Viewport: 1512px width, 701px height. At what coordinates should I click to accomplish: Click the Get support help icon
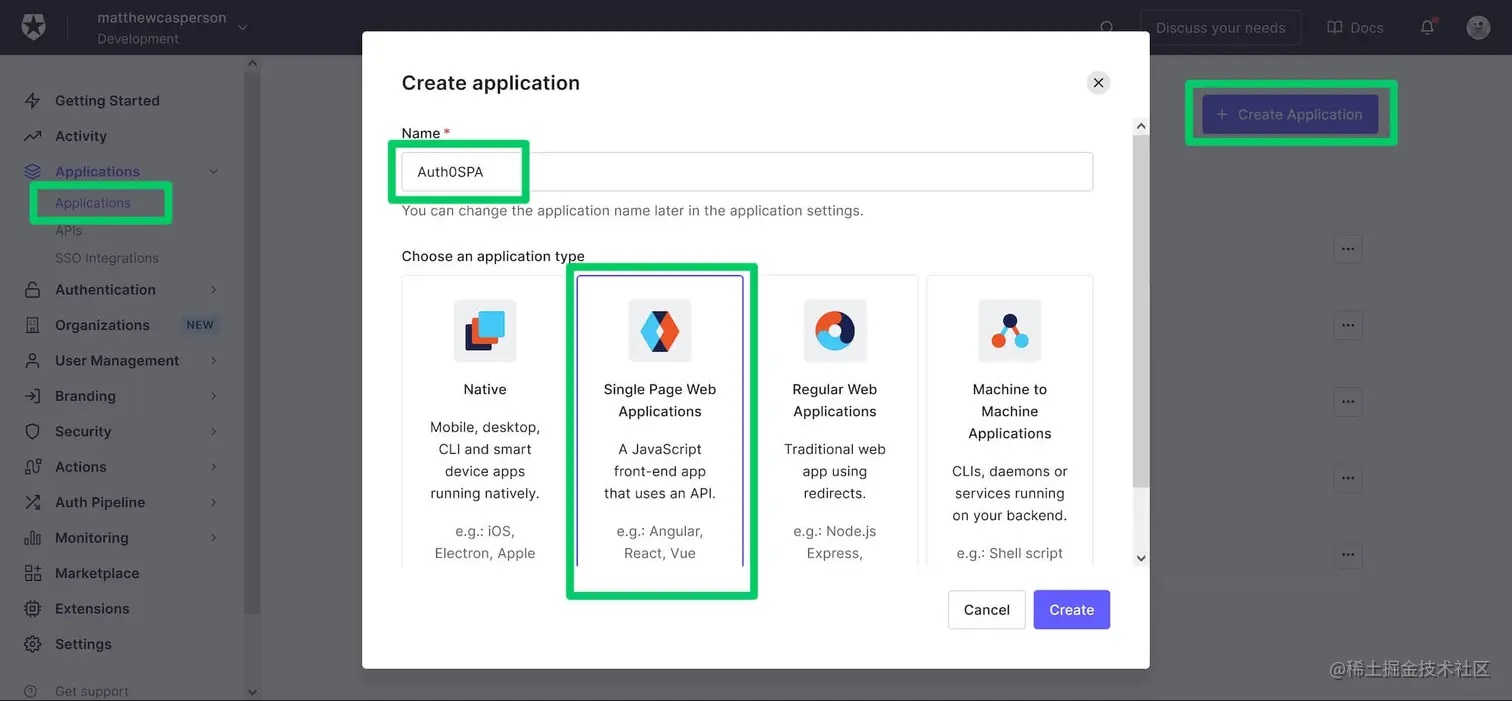pos(31,691)
